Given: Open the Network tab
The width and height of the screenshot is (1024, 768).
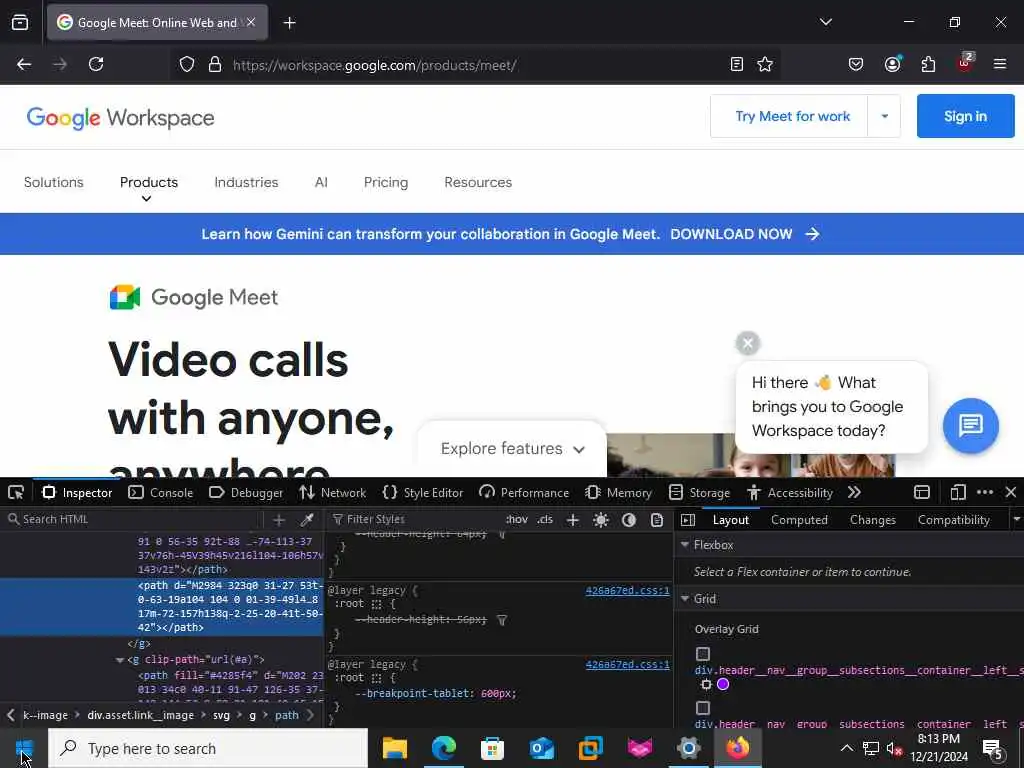Looking at the screenshot, I should (333, 492).
